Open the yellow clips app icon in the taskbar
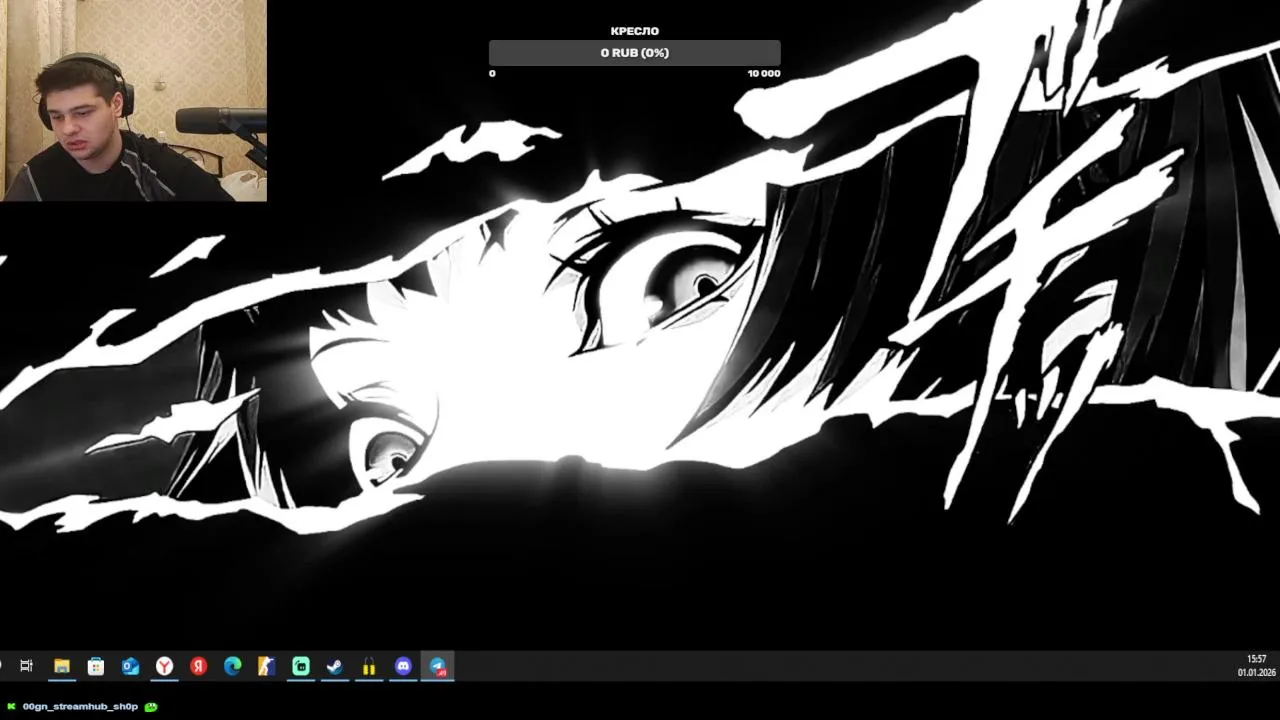Viewport: 1280px width, 720px height. pos(369,666)
